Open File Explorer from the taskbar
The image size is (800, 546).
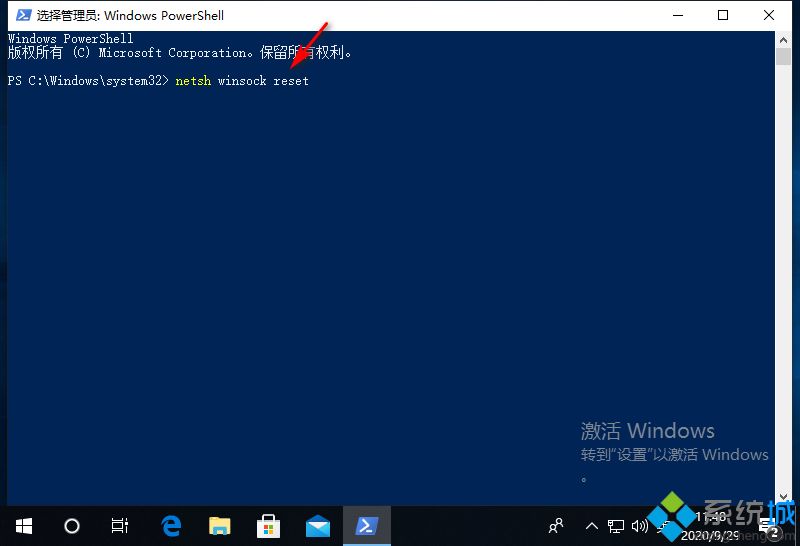click(220, 526)
